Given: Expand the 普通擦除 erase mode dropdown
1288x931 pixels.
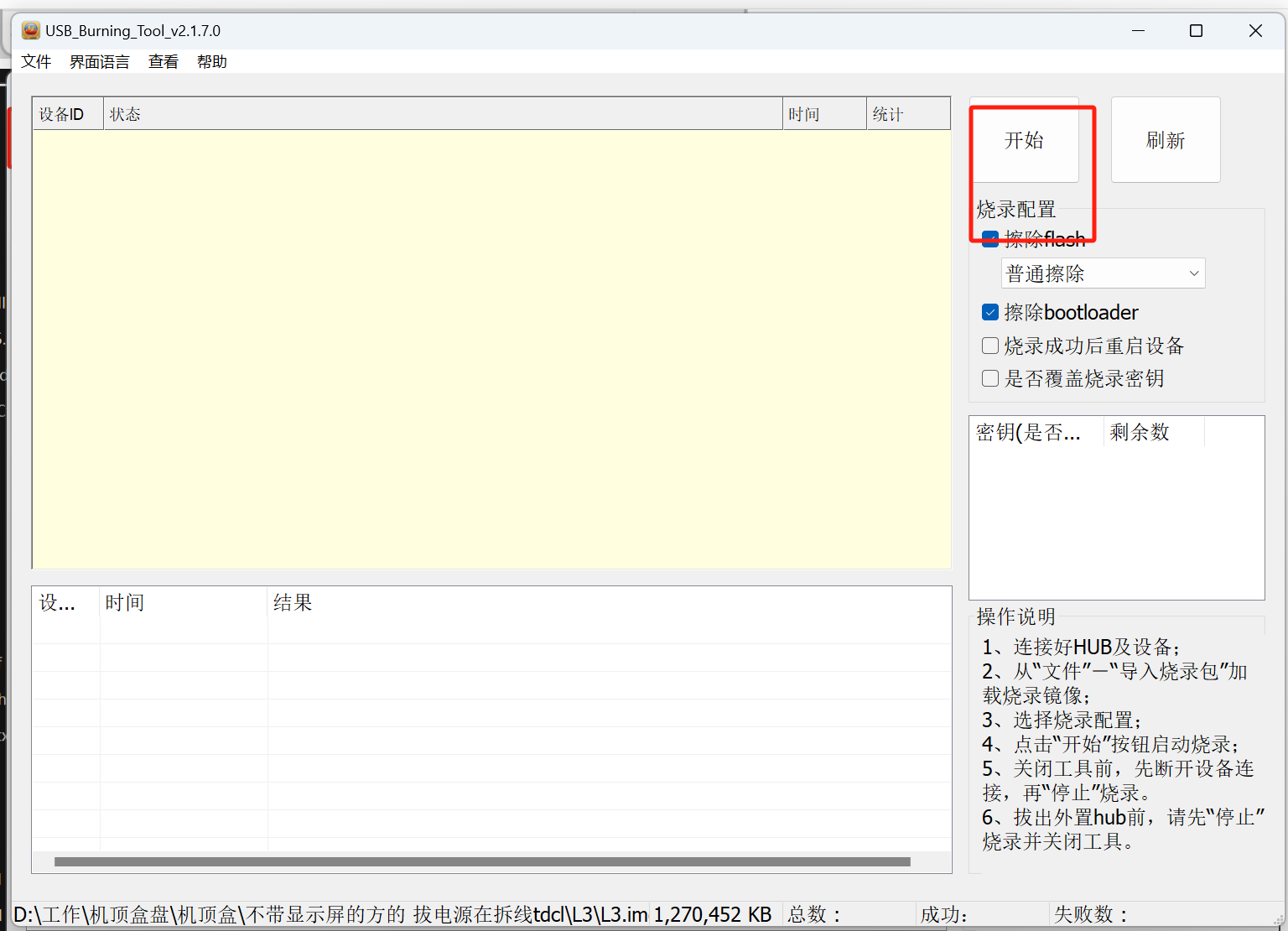Looking at the screenshot, I should [x=1103, y=273].
